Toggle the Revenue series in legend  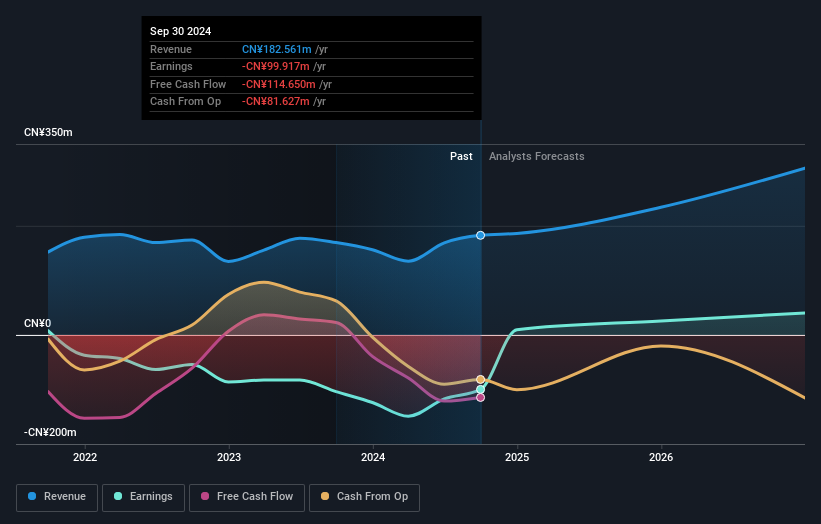pos(57,496)
